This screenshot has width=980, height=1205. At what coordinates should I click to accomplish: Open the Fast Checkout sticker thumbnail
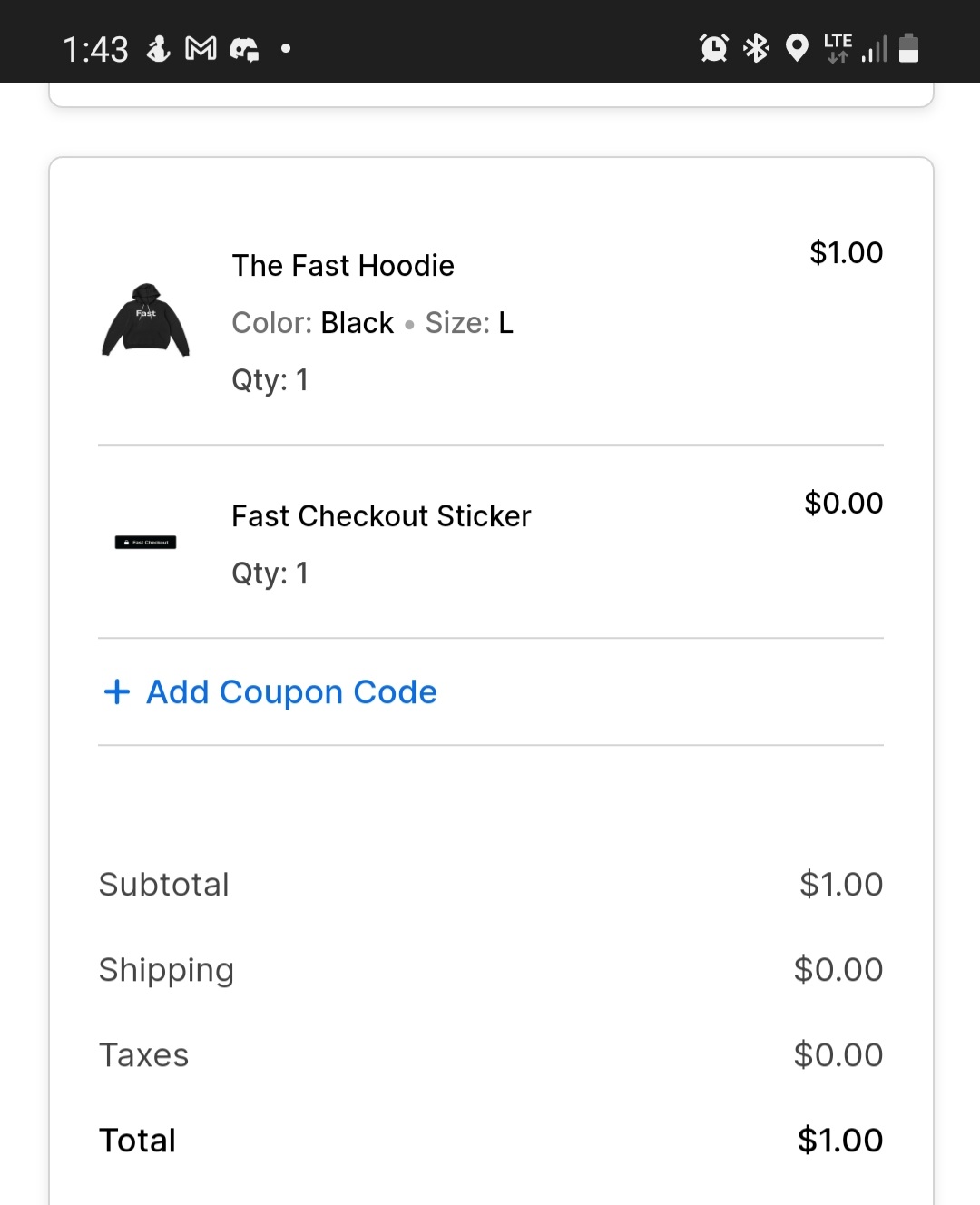pos(145,543)
